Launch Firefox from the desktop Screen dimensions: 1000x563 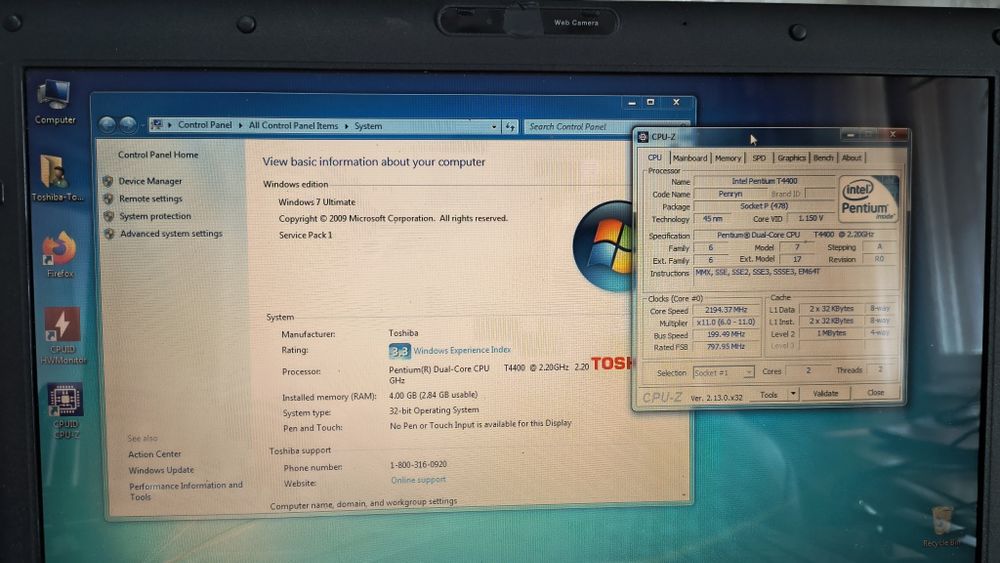pos(59,255)
